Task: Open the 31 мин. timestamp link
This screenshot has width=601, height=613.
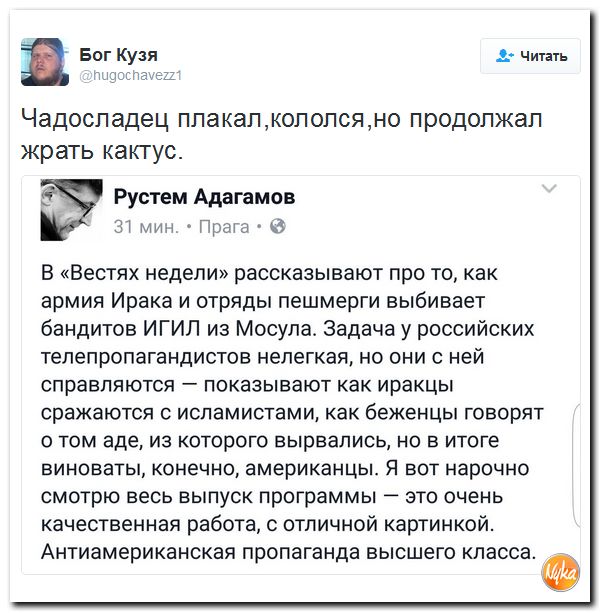Action: (x=146, y=227)
